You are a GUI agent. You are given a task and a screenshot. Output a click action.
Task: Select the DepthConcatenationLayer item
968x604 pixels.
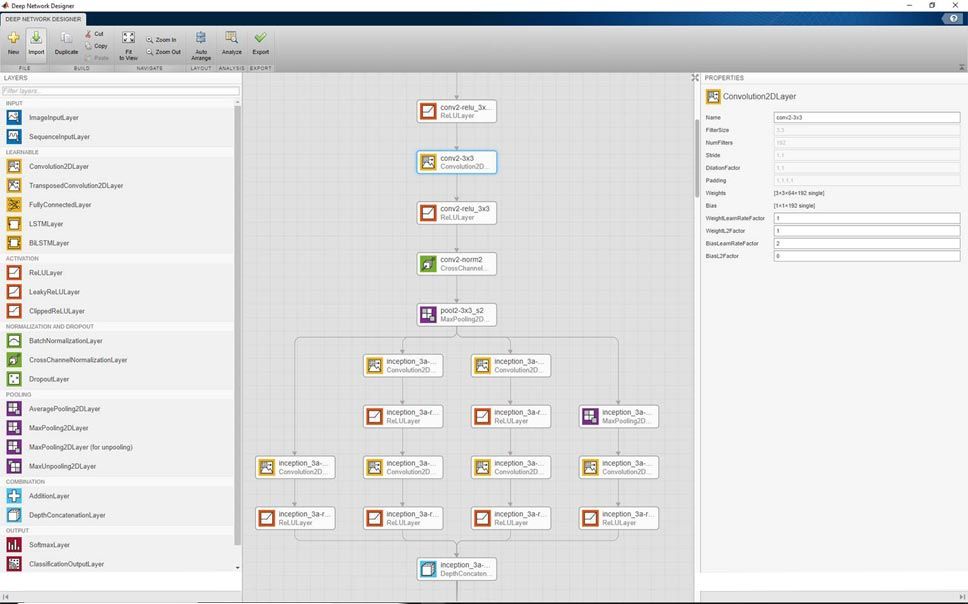coord(67,515)
